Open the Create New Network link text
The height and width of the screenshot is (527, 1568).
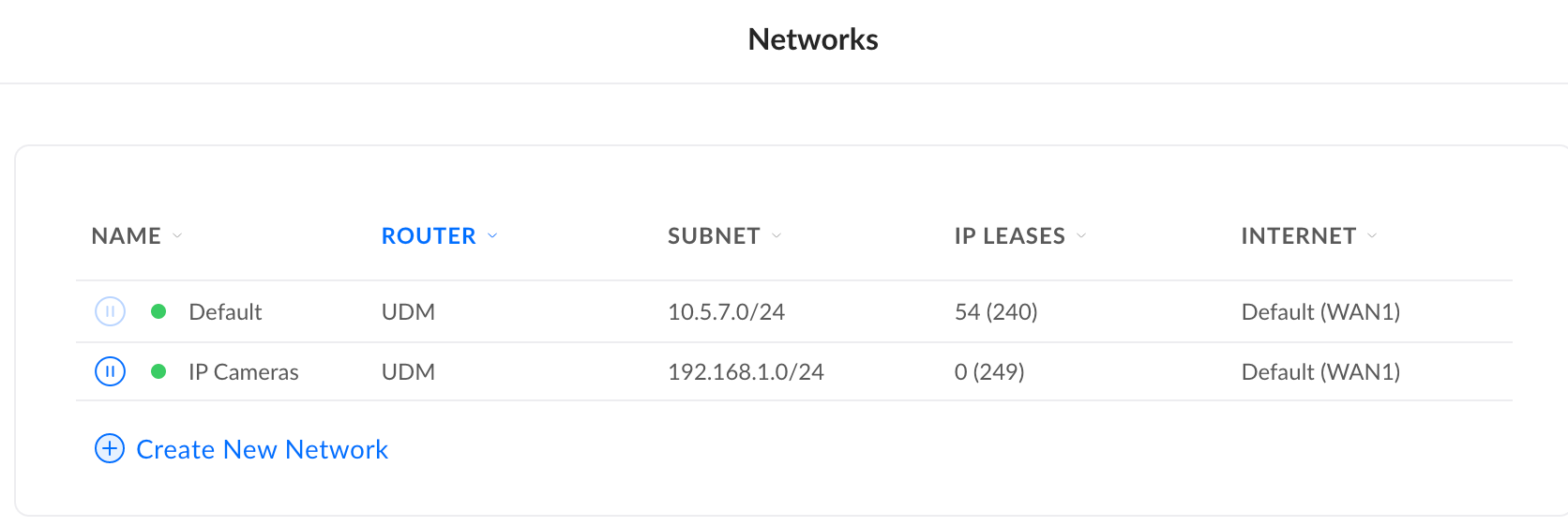(x=262, y=450)
